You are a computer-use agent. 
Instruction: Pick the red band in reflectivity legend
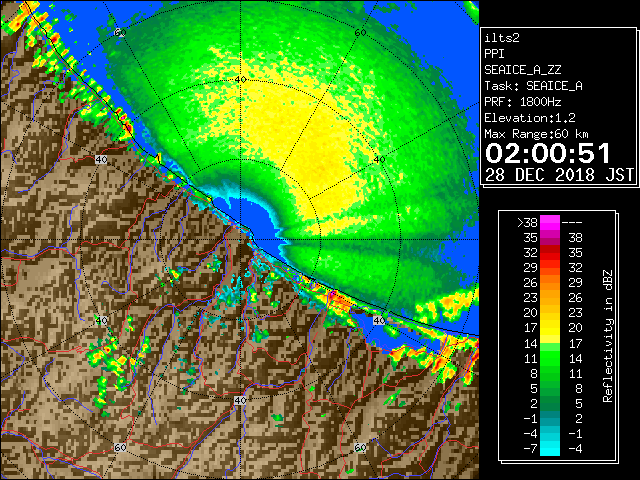(x=550, y=253)
